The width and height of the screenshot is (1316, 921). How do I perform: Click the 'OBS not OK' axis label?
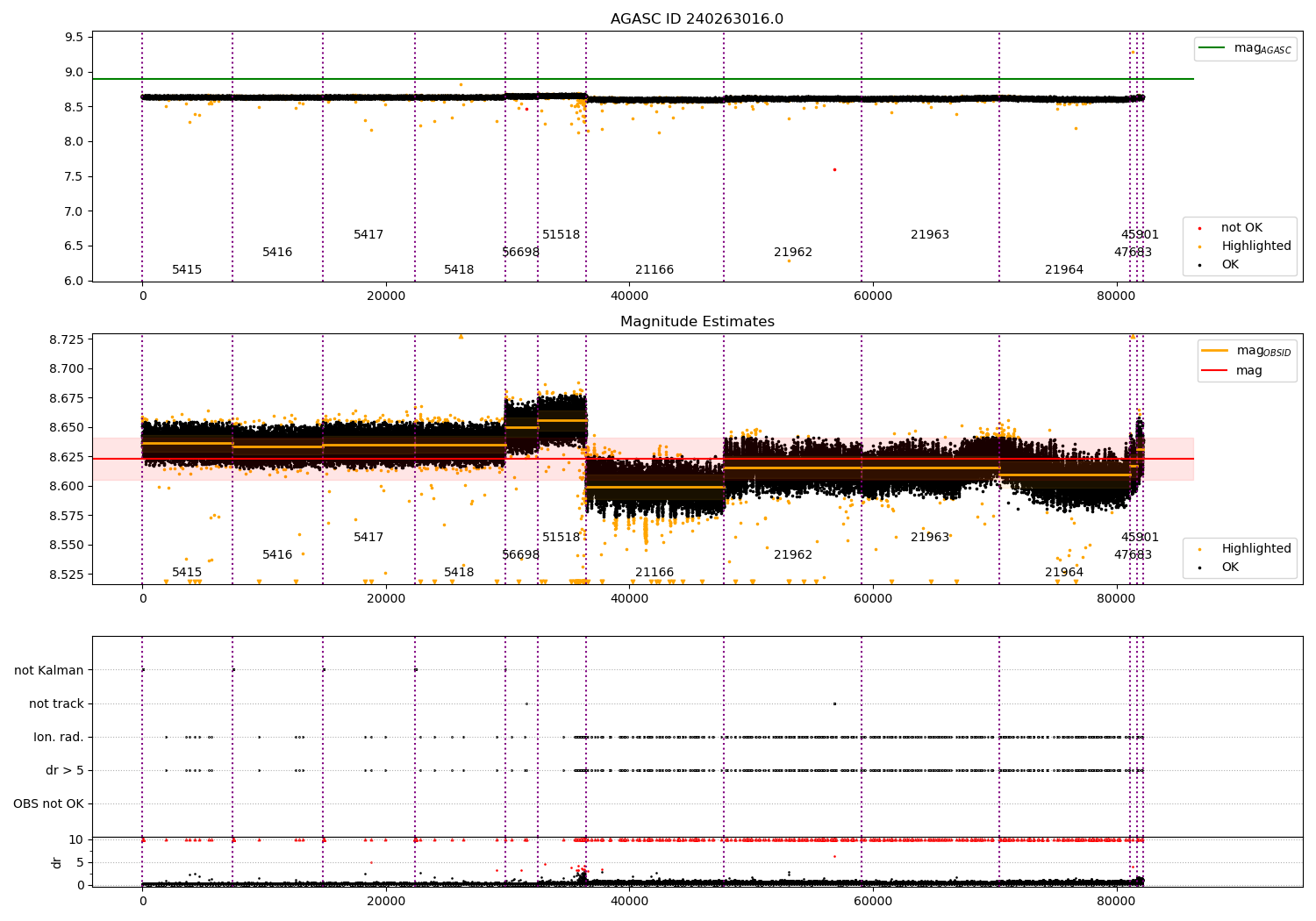(49, 803)
